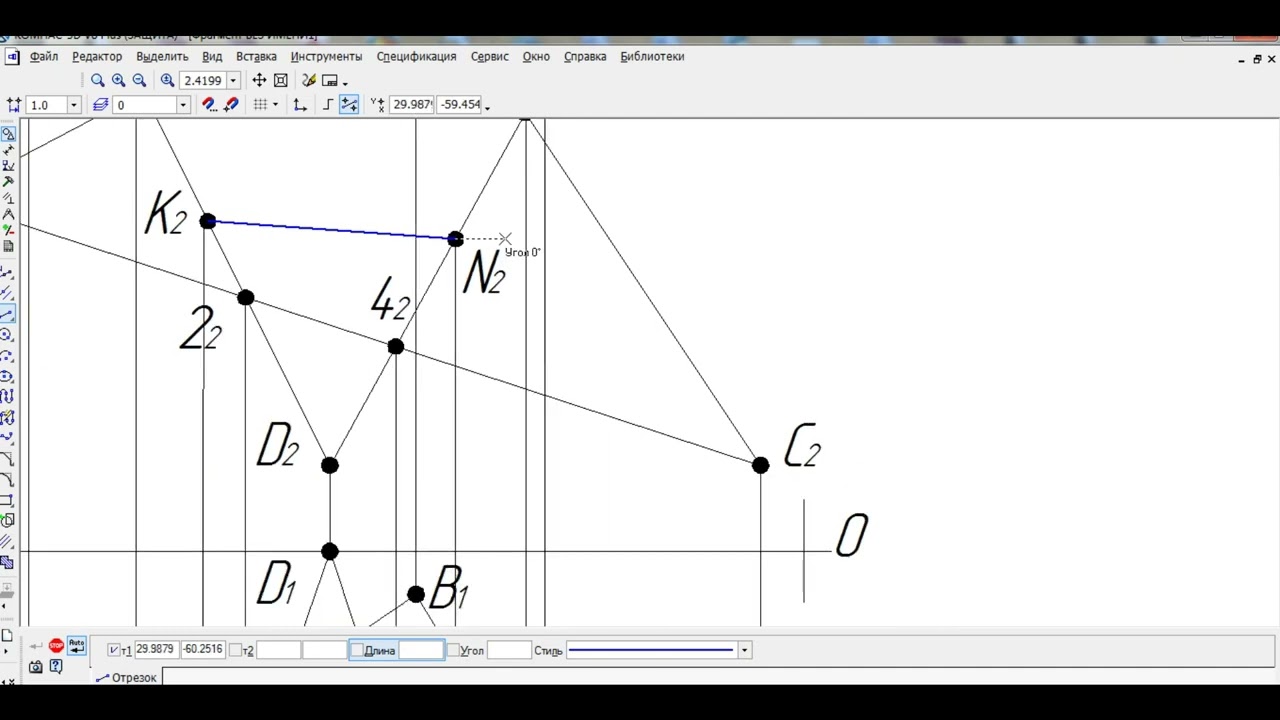Toggle the orthogonal drawing mode icon

click(328, 105)
